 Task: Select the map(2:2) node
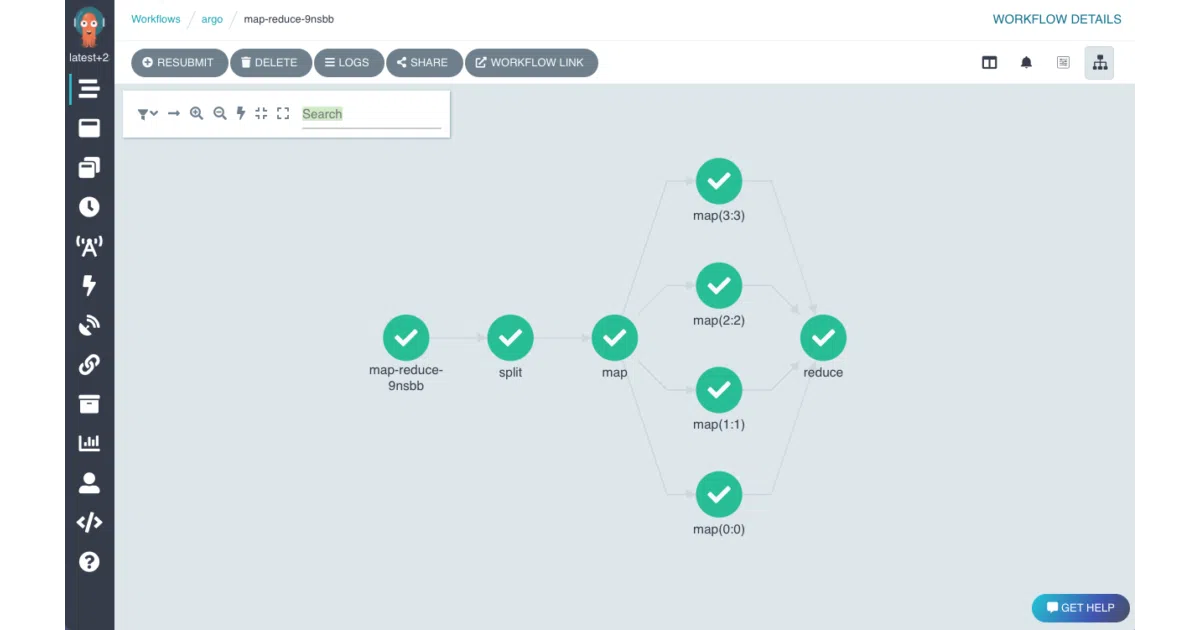[x=719, y=286]
